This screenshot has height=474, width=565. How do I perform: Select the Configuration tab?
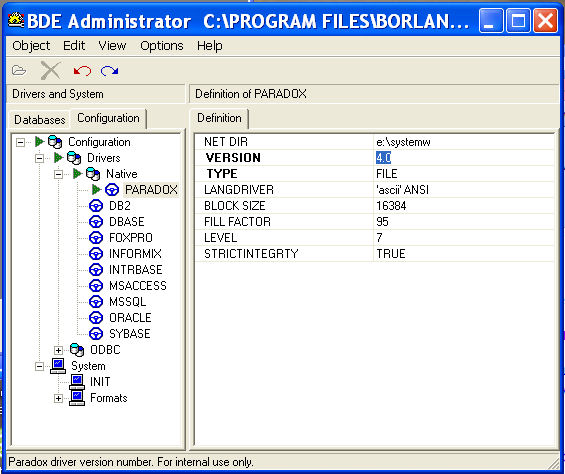[108, 118]
